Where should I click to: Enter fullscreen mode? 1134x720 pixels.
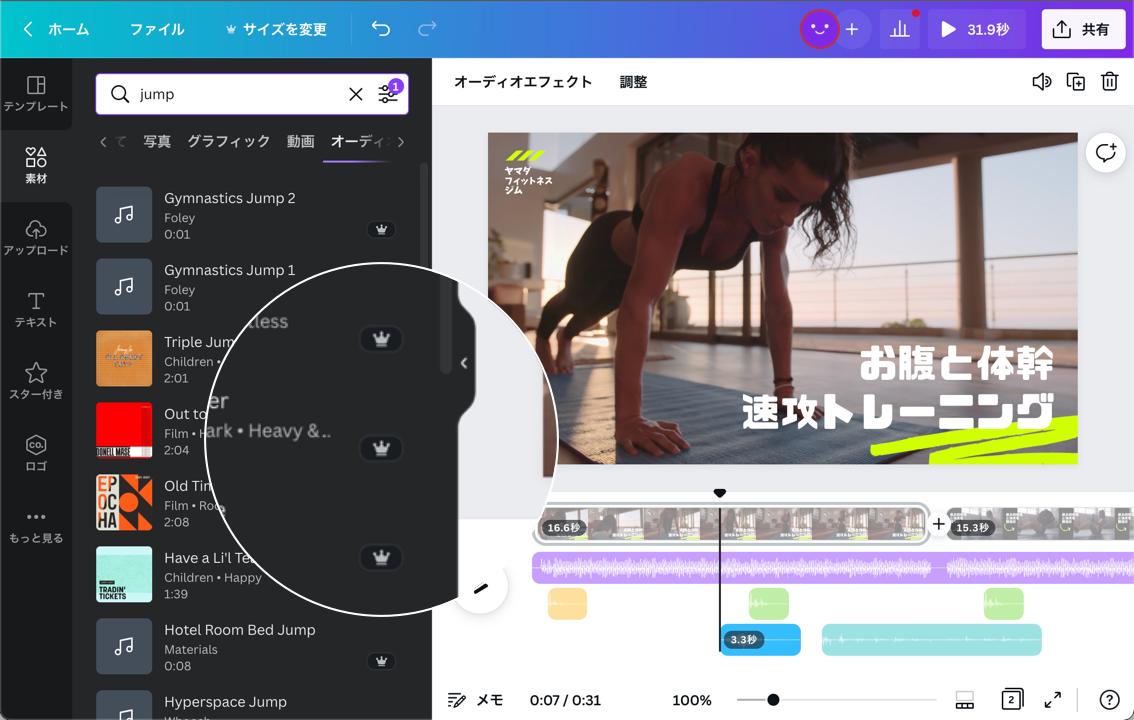point(1053,700)
